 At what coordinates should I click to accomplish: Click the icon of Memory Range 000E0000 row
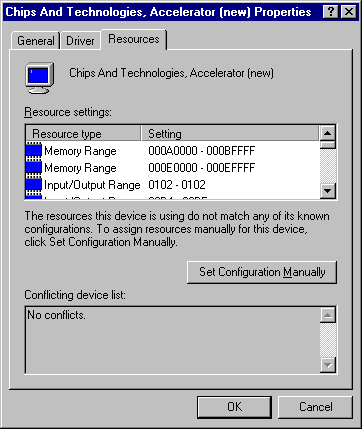click(x=34, y=168)
